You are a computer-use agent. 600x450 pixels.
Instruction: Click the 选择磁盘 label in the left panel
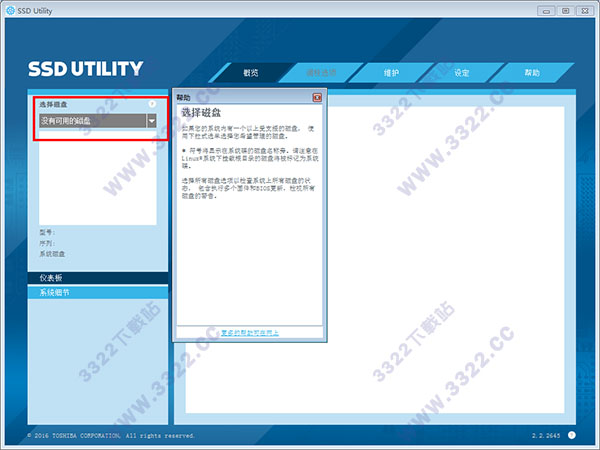click(x=53, y=104)
